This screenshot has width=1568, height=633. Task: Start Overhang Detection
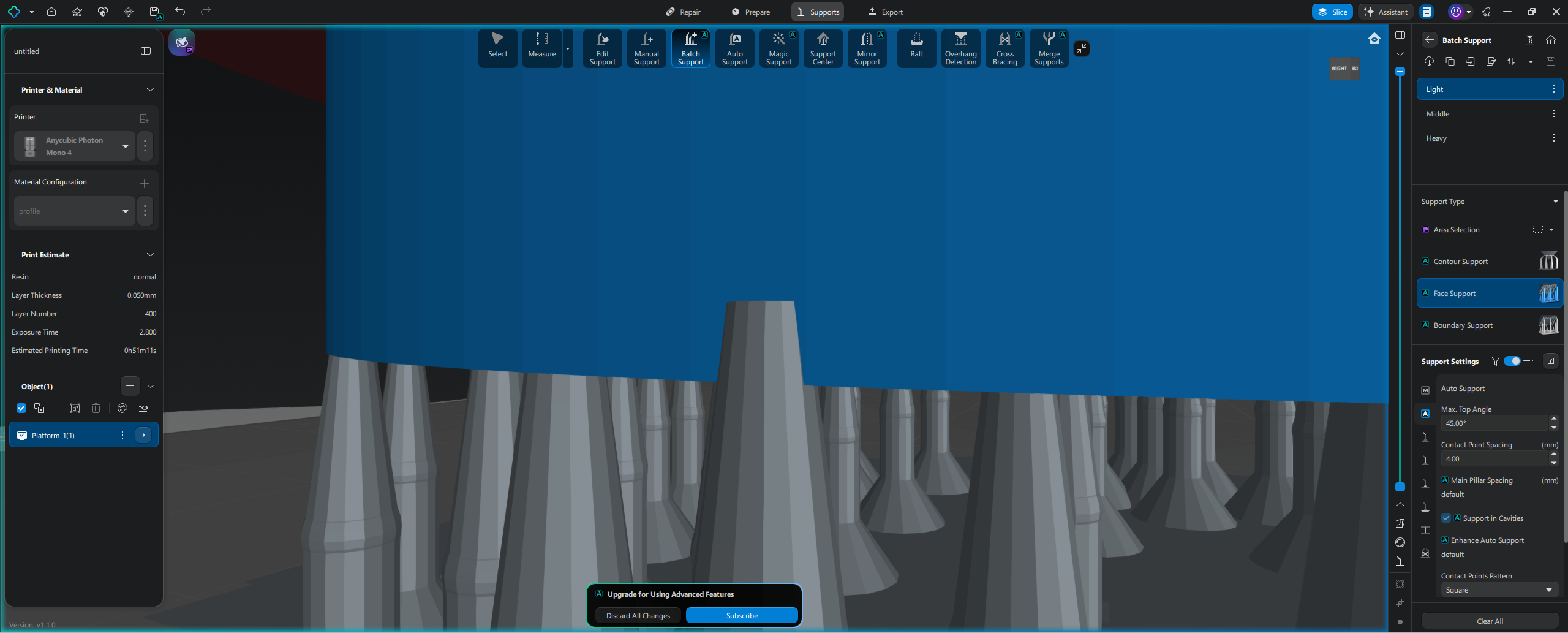pyautogui.click(x=961, y=48)
